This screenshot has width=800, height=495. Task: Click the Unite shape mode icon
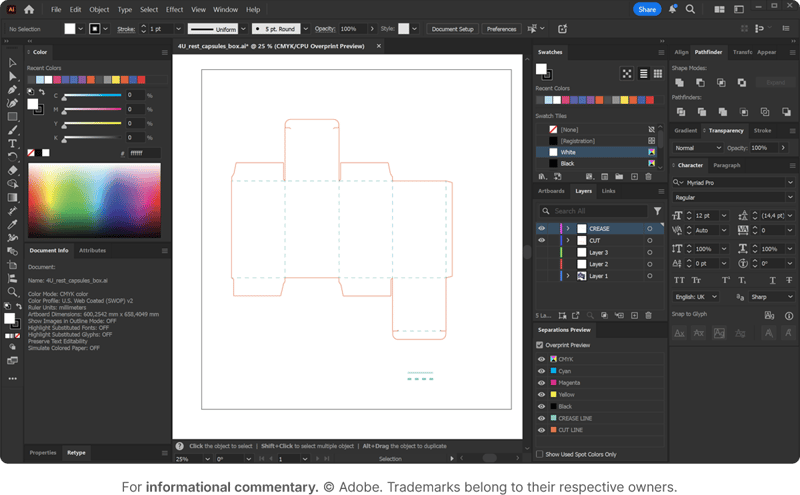[680, 83]
